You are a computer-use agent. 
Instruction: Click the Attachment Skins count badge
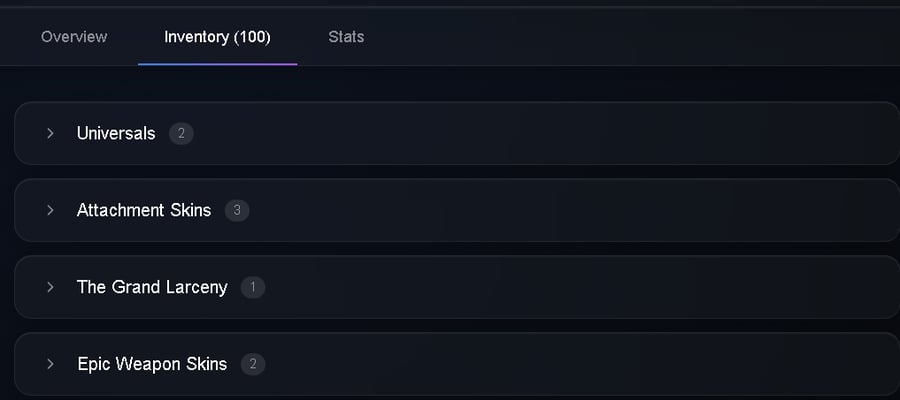pos(237,211)
